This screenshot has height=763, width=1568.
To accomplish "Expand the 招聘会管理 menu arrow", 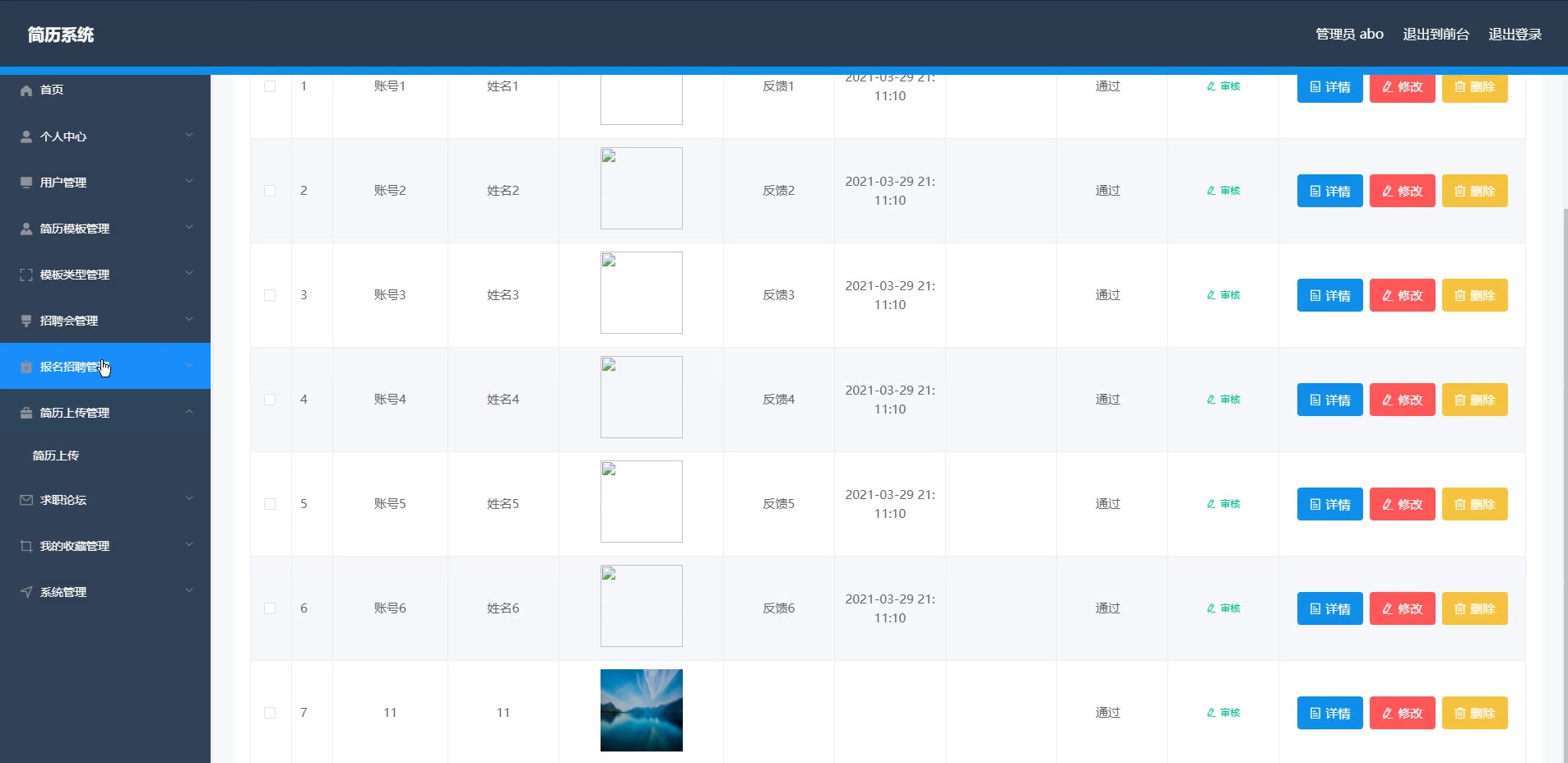I will tap(189, 319).
